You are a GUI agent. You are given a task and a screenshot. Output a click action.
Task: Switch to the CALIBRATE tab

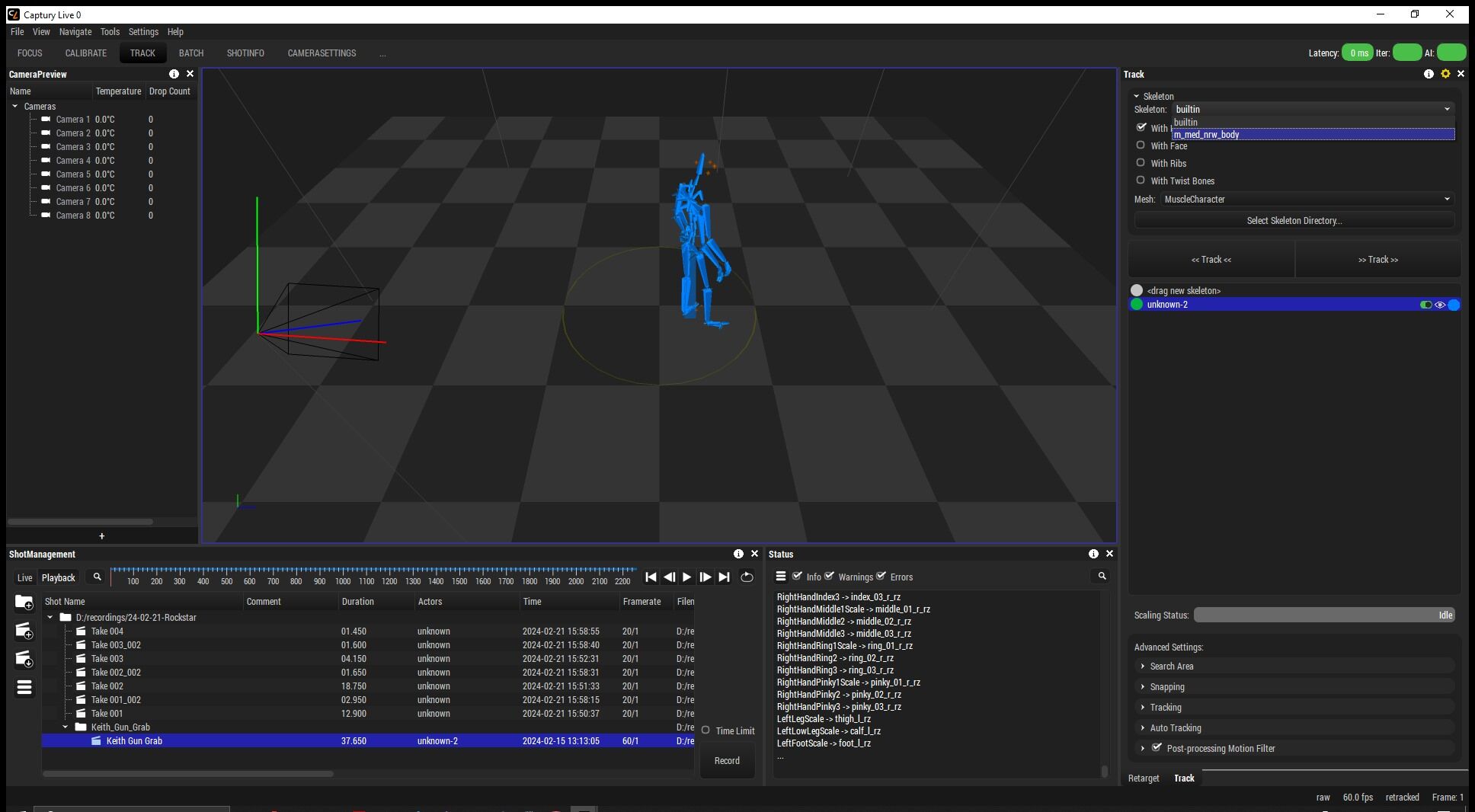tap(85, 53)
